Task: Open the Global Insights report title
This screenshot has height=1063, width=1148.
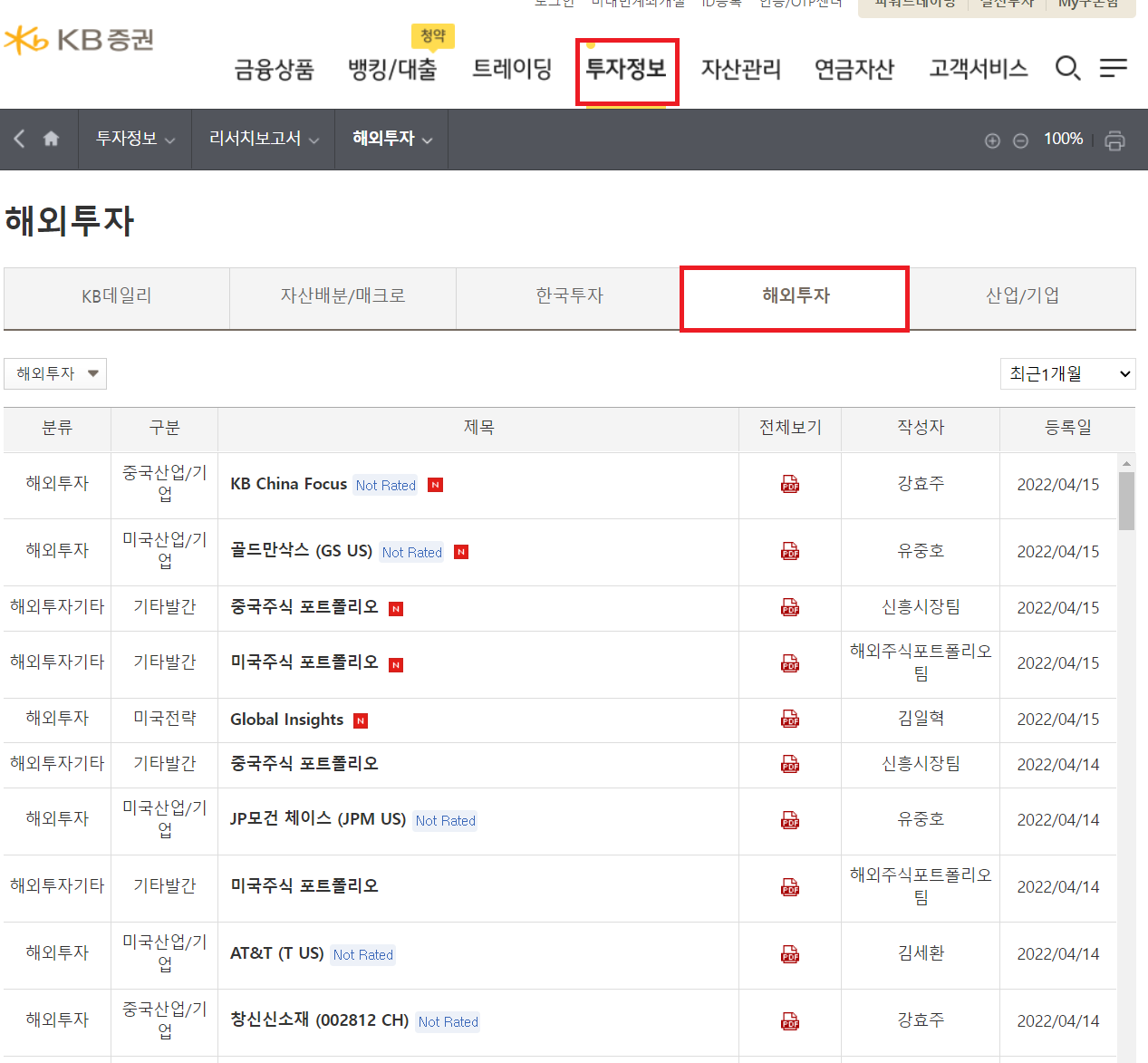Action: (286, 720)
